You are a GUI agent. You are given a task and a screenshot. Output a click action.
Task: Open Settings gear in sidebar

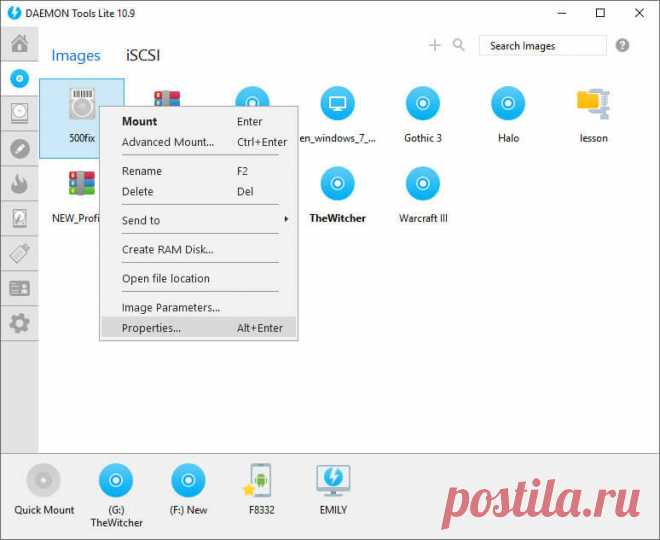click(x=19, y=323)
